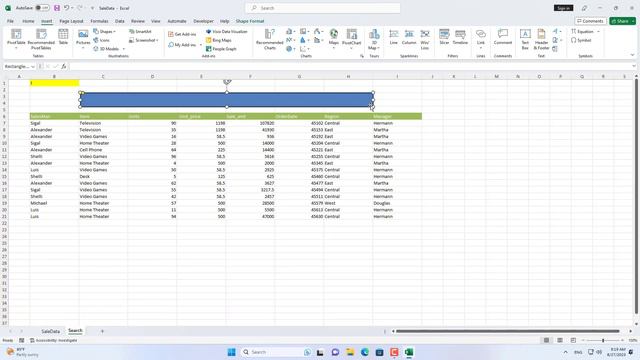Screen dimensions: 640x360
Task: Insert Icons from the Illustrations group
Action: click(102, 40)
